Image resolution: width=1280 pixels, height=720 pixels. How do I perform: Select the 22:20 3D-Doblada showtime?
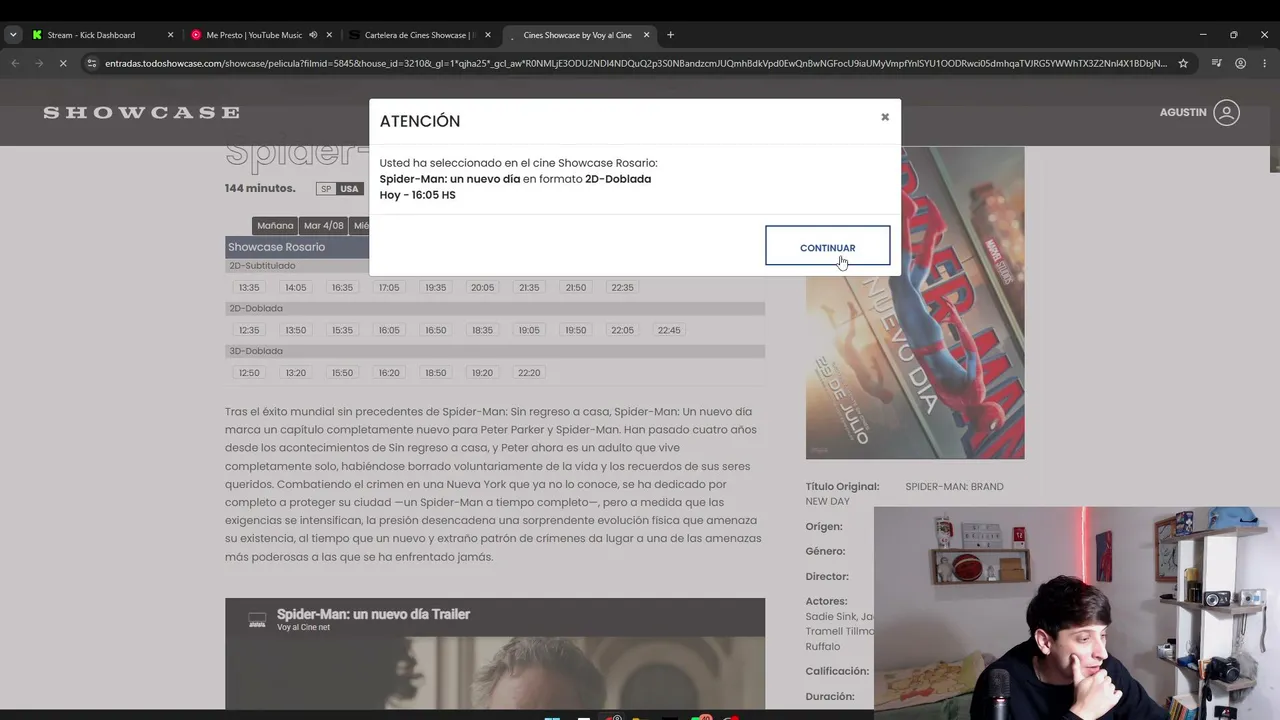coord(529,373)
